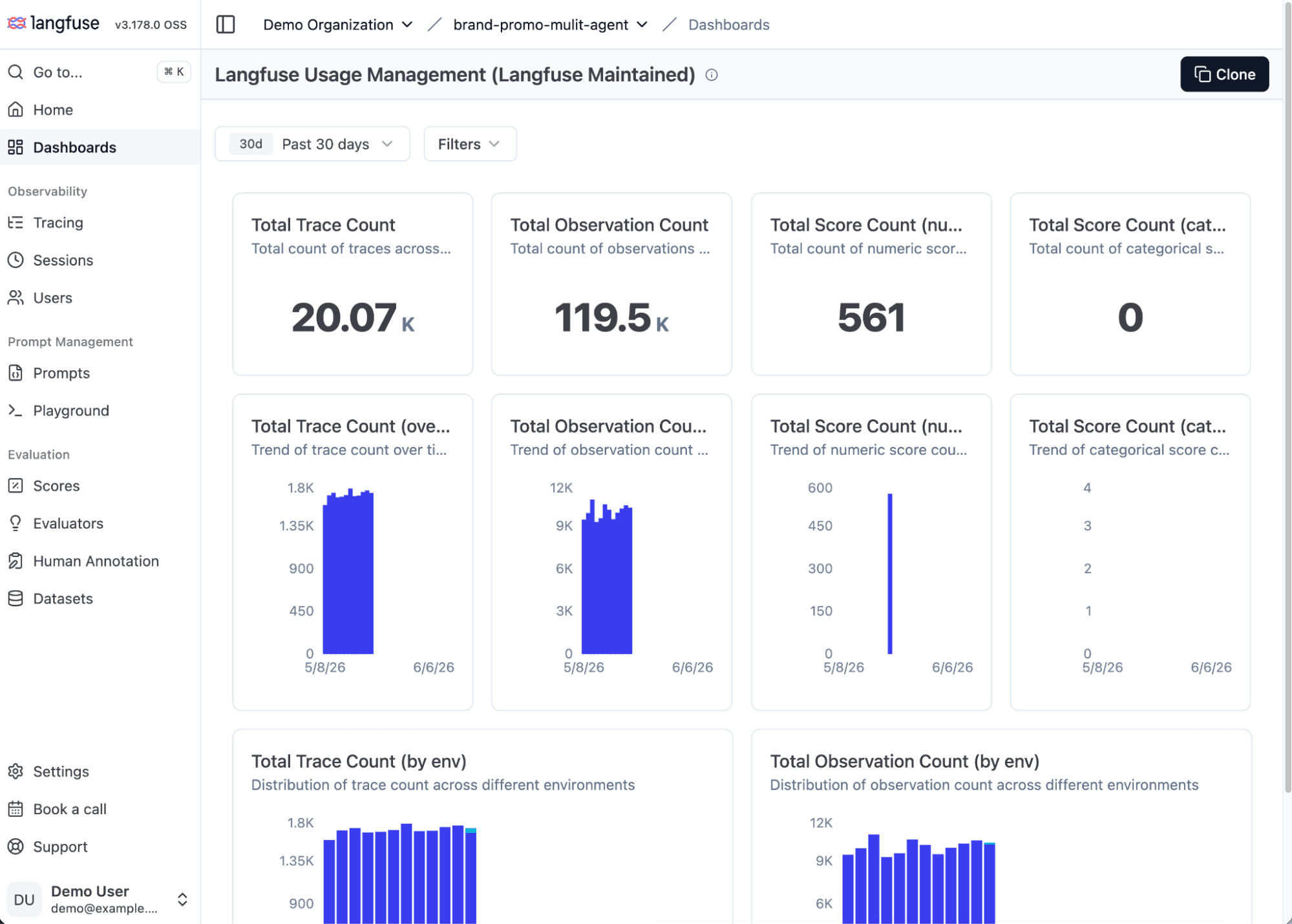Click the 30d range badge
The width and height of the screenshot is (1292, 924).
pos(251,143)
